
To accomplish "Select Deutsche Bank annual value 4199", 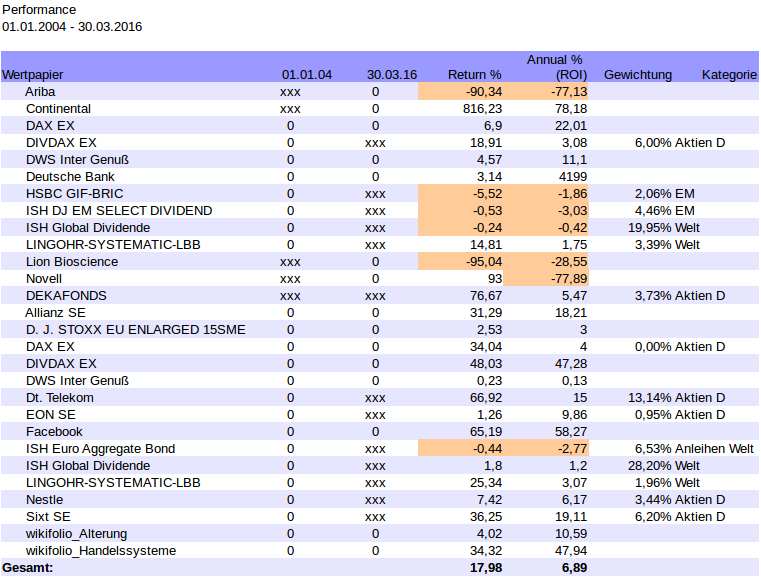I will coord(573,177).
